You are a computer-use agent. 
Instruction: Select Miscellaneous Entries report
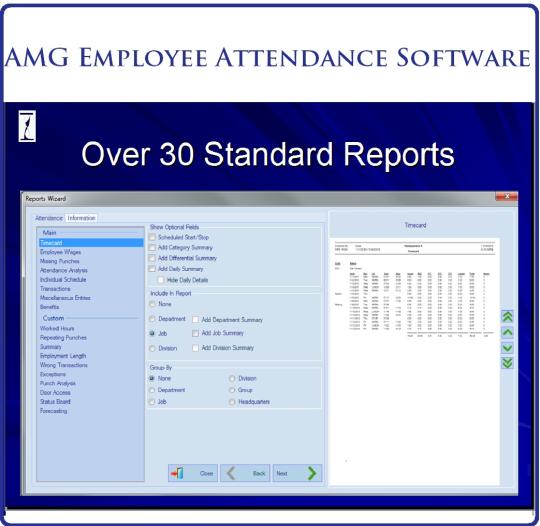(65, 298)
